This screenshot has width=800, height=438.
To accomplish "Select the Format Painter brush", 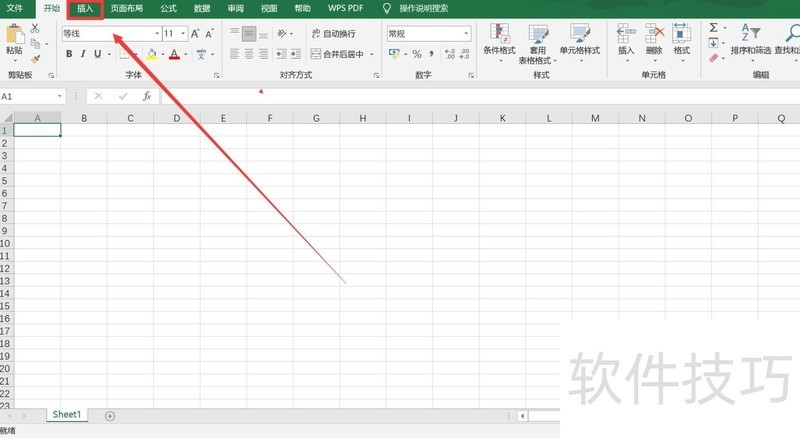I will pyautogui.click(x=35, y=59).
